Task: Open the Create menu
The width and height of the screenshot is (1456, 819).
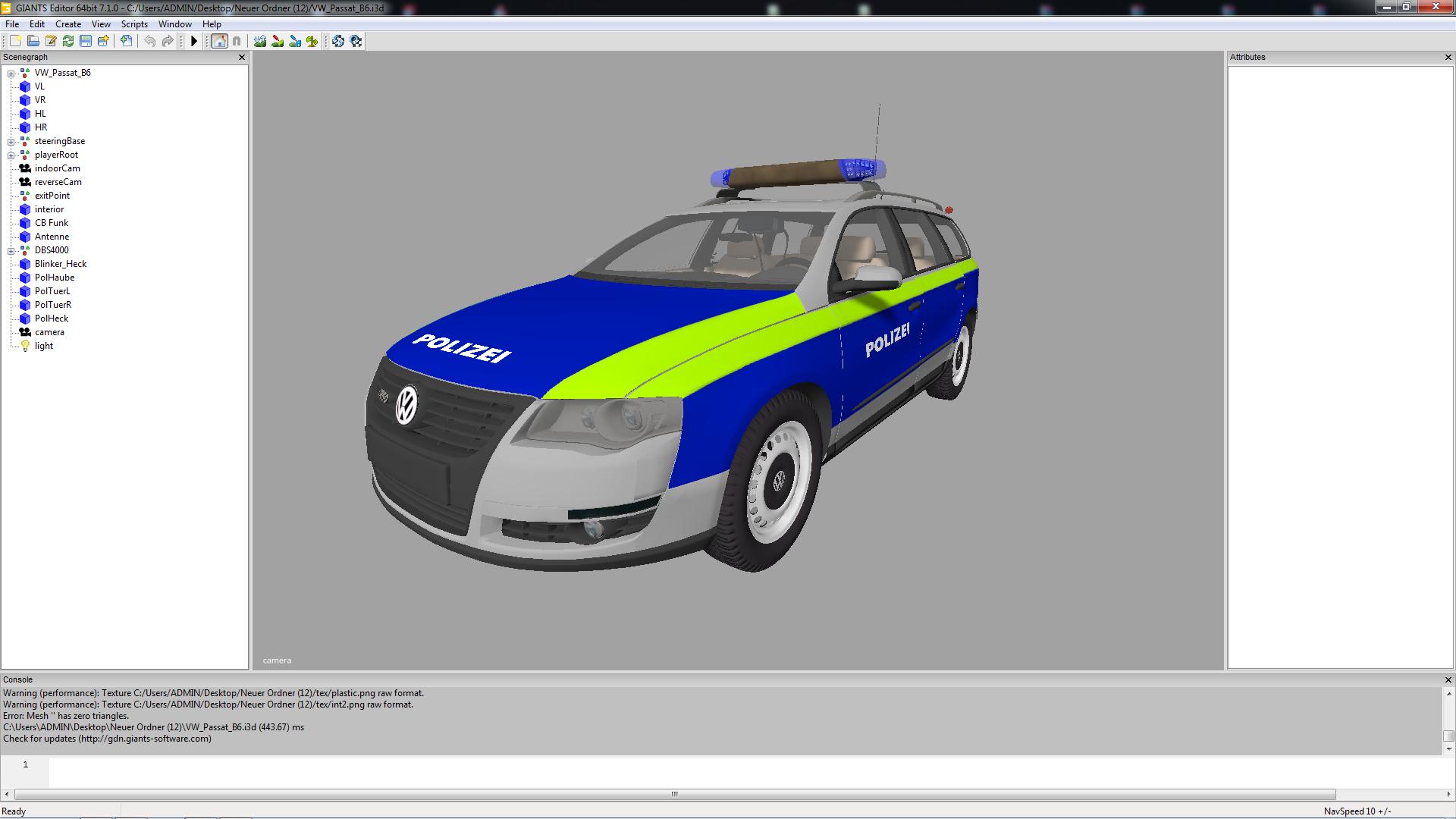Action: pyautogui.click(x=68, y=24)
